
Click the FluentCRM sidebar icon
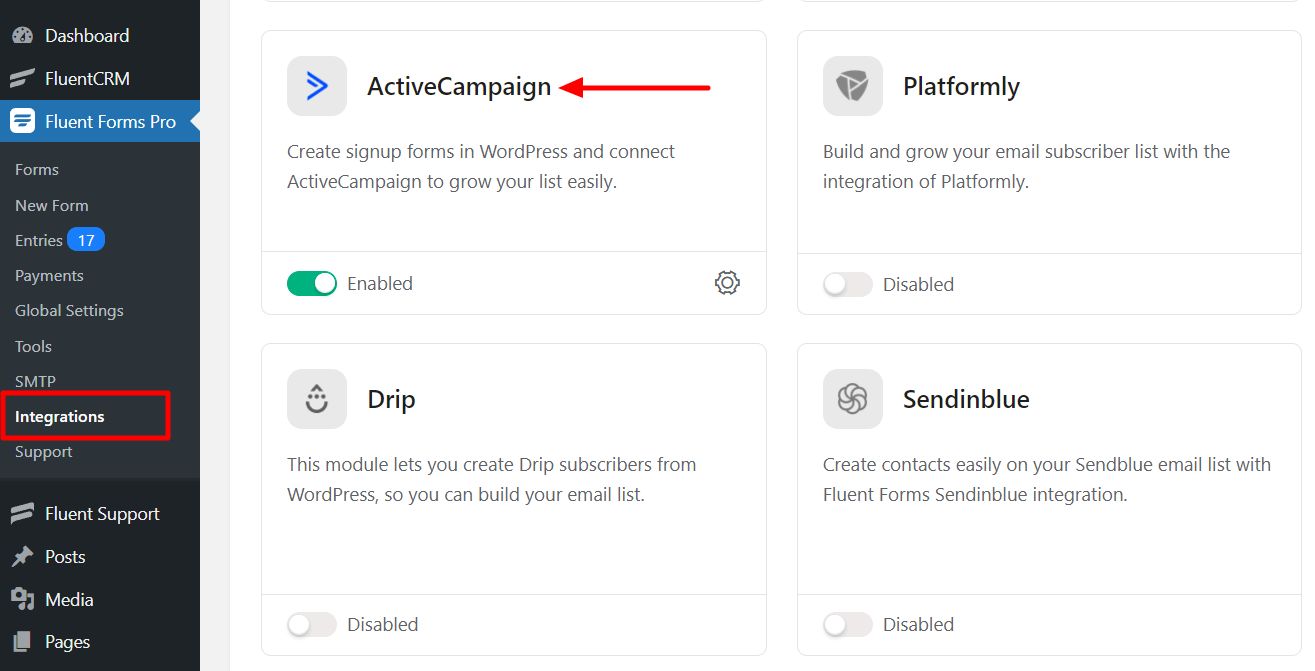click(x=22, y=79)
